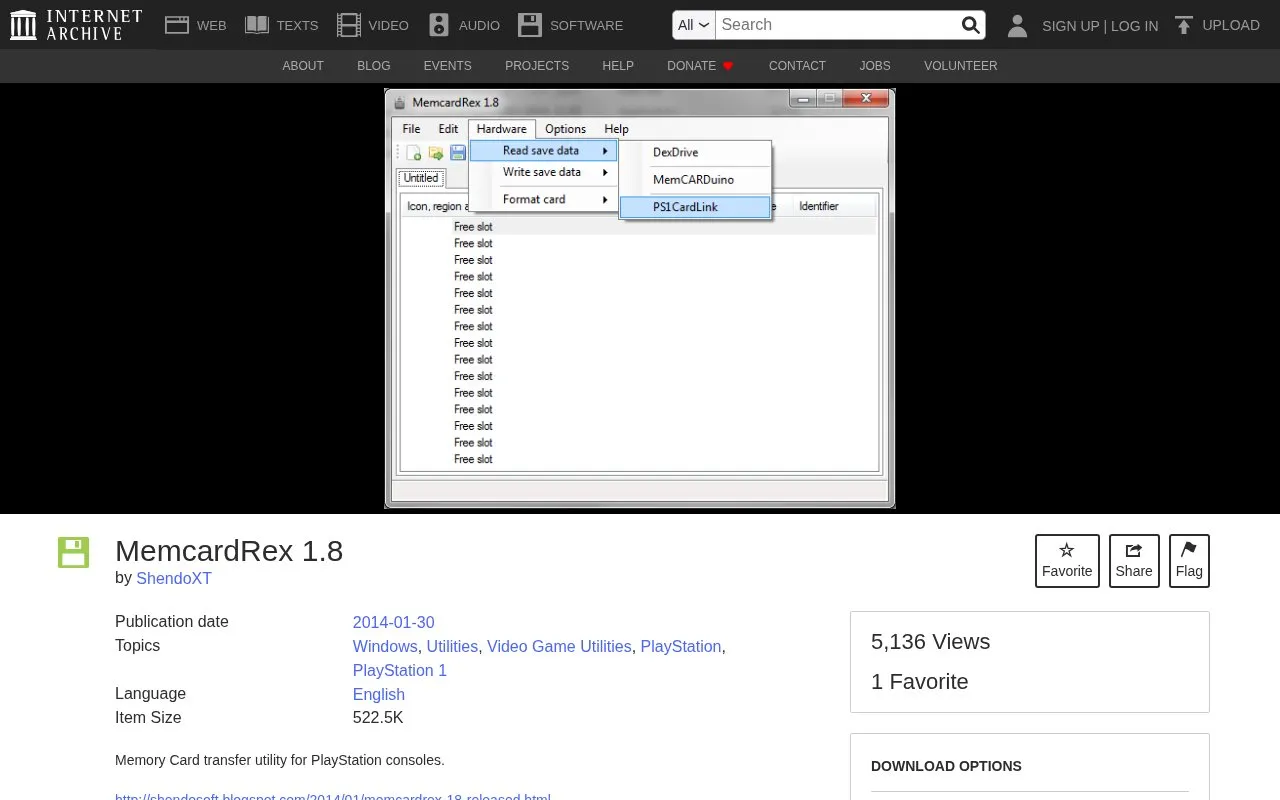Viewport: 1280px width, 800px height.
Task: Open the Utilities topic link
Action: 452,646
